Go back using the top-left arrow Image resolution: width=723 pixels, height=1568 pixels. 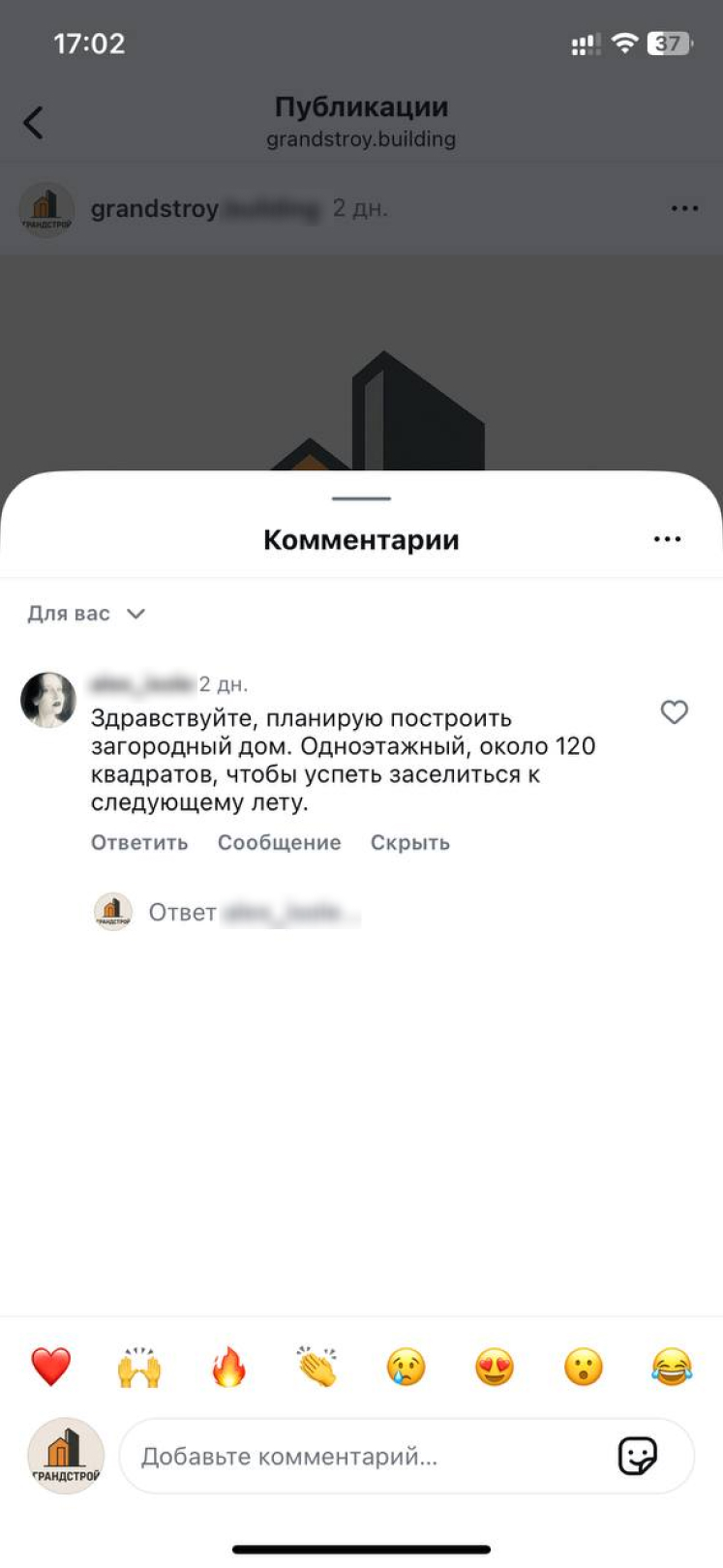33,122
